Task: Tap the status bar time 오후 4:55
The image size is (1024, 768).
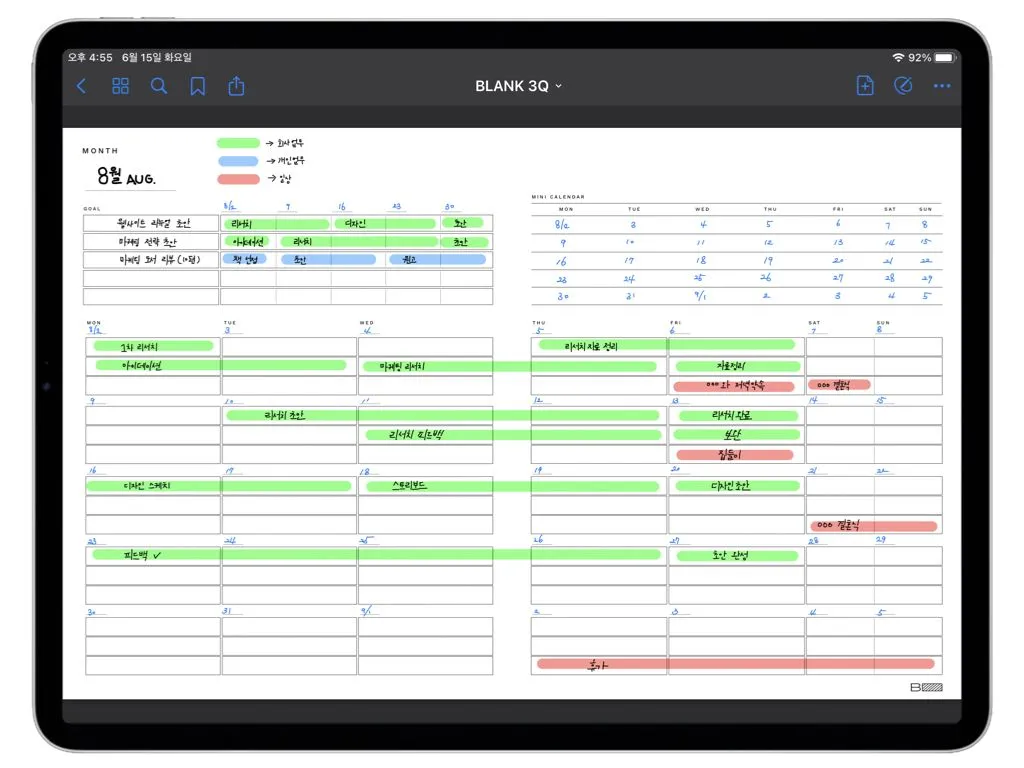Action: pos(90,57)
